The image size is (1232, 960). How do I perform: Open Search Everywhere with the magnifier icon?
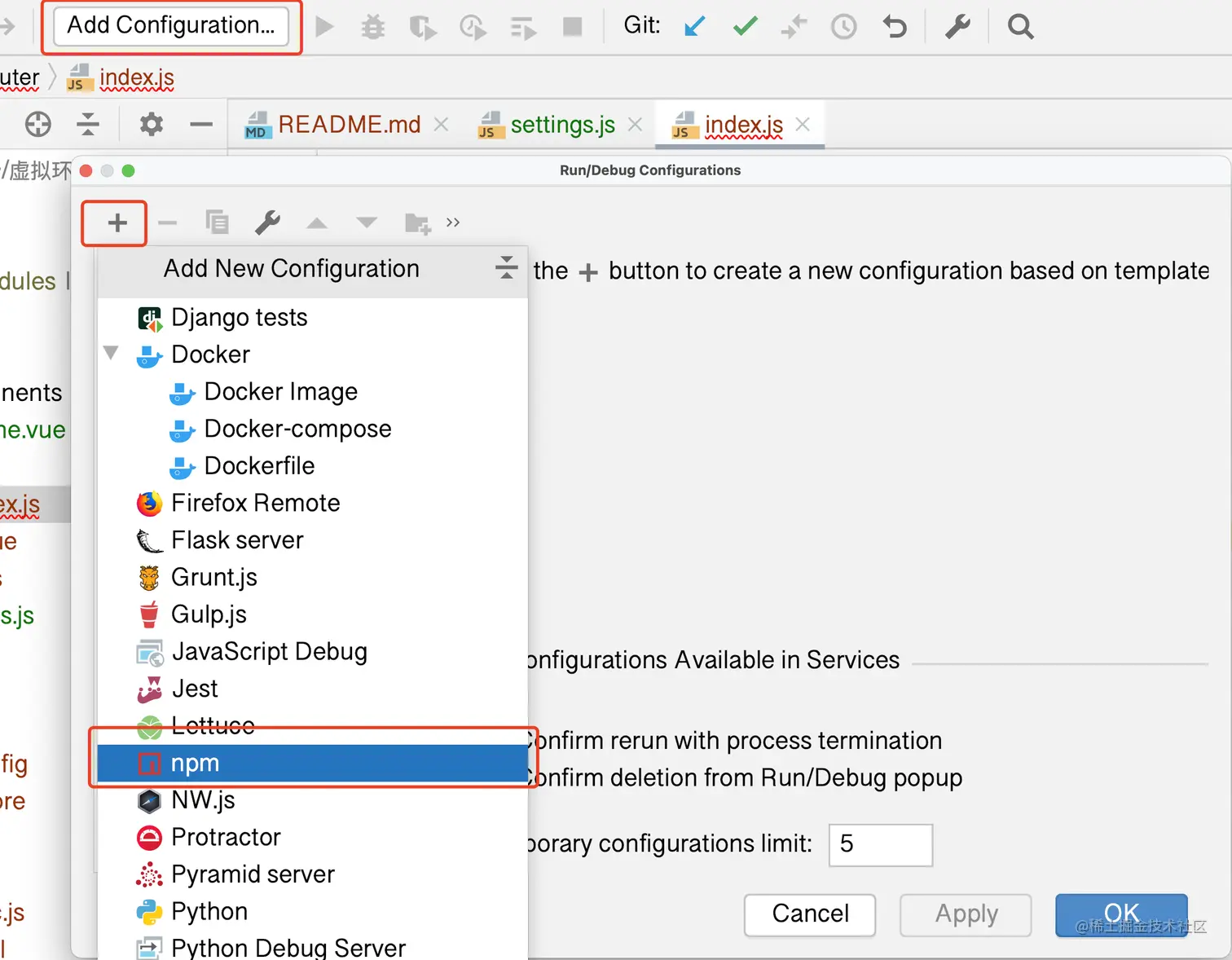[x=1020, y=27]
